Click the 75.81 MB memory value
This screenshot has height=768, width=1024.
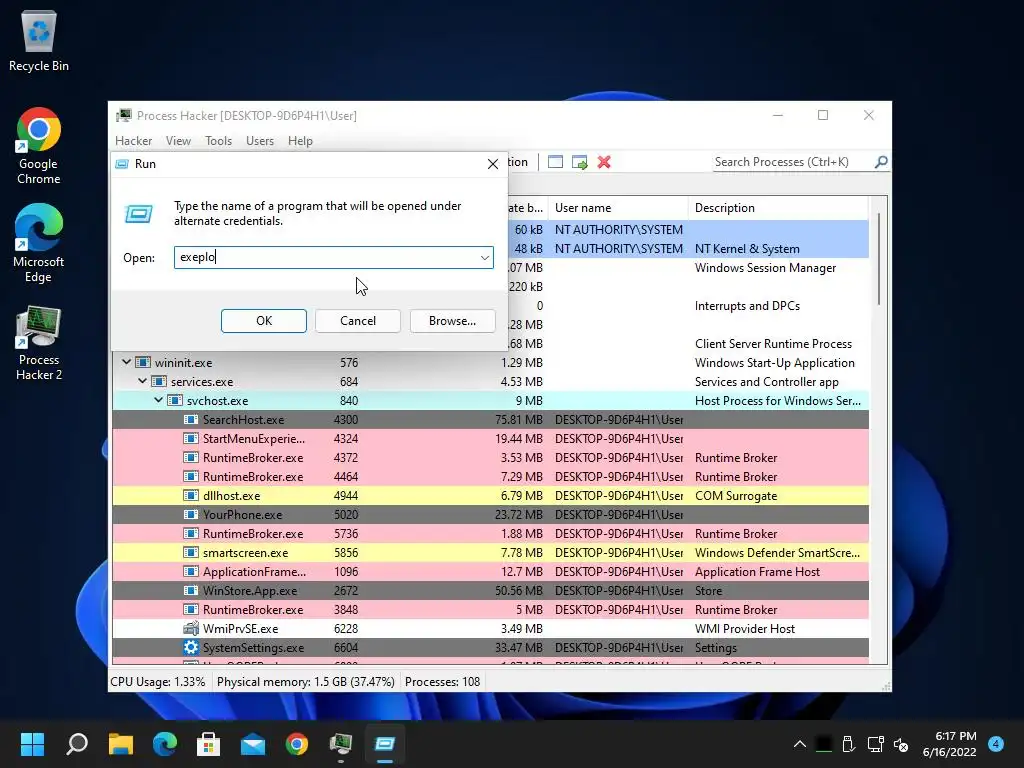point(519,419)
